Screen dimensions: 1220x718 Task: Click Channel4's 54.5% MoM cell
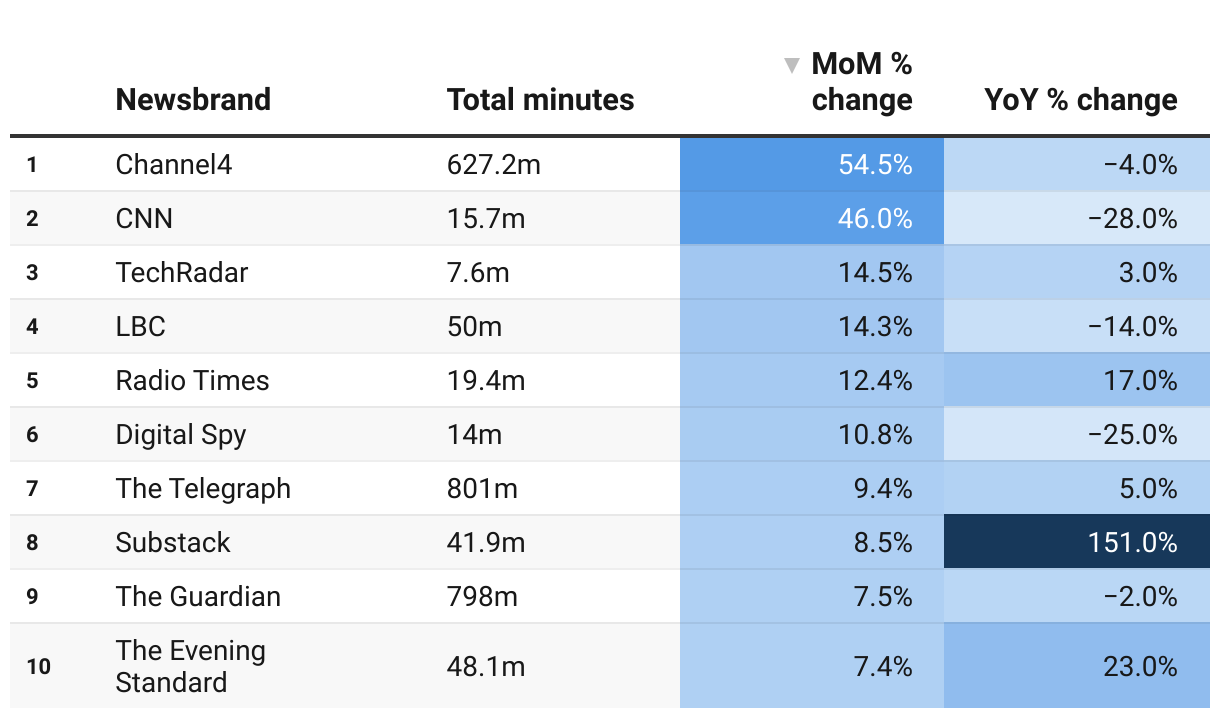[x=812, y=165]
